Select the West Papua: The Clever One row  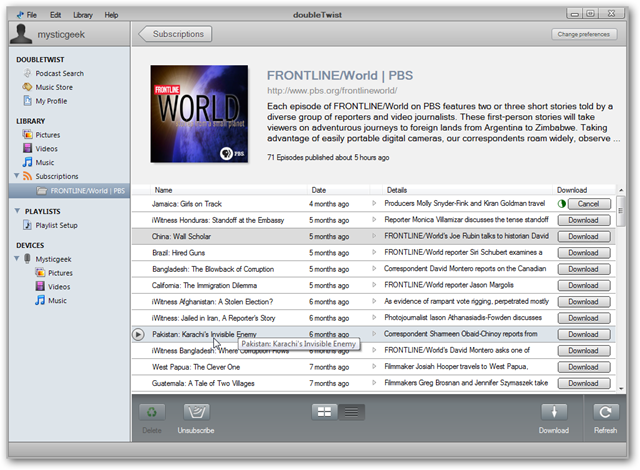(x=373, y=367)
